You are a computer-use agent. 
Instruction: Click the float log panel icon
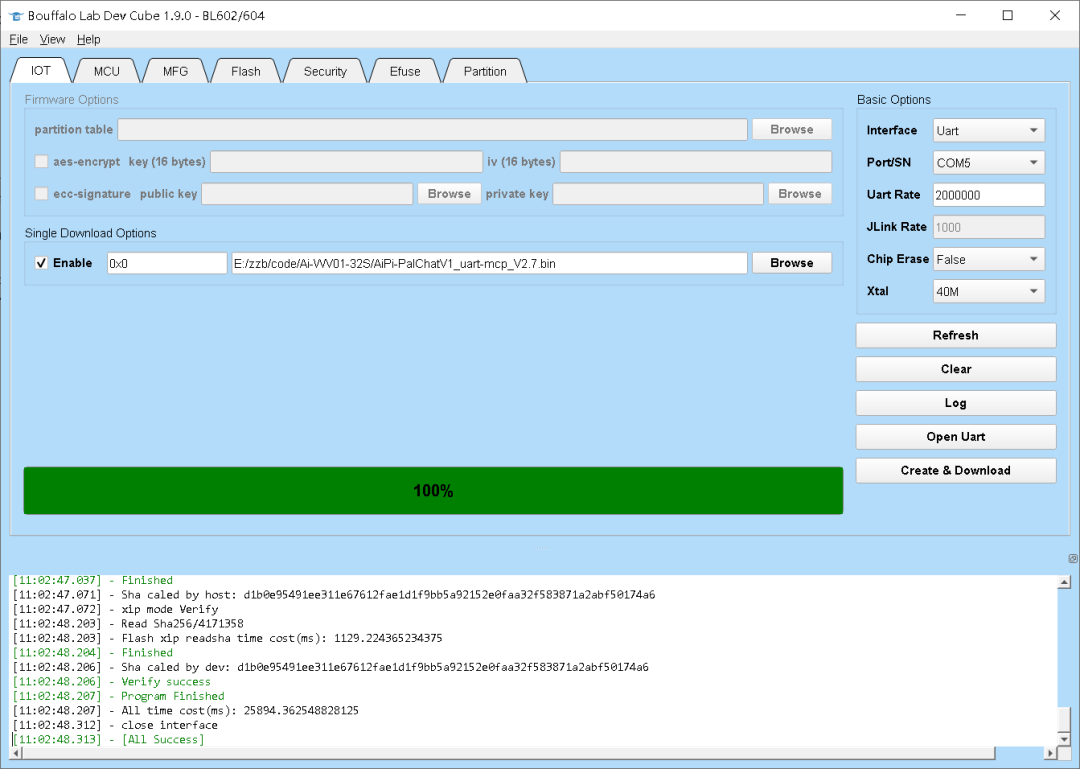[x=1072, y=558]
